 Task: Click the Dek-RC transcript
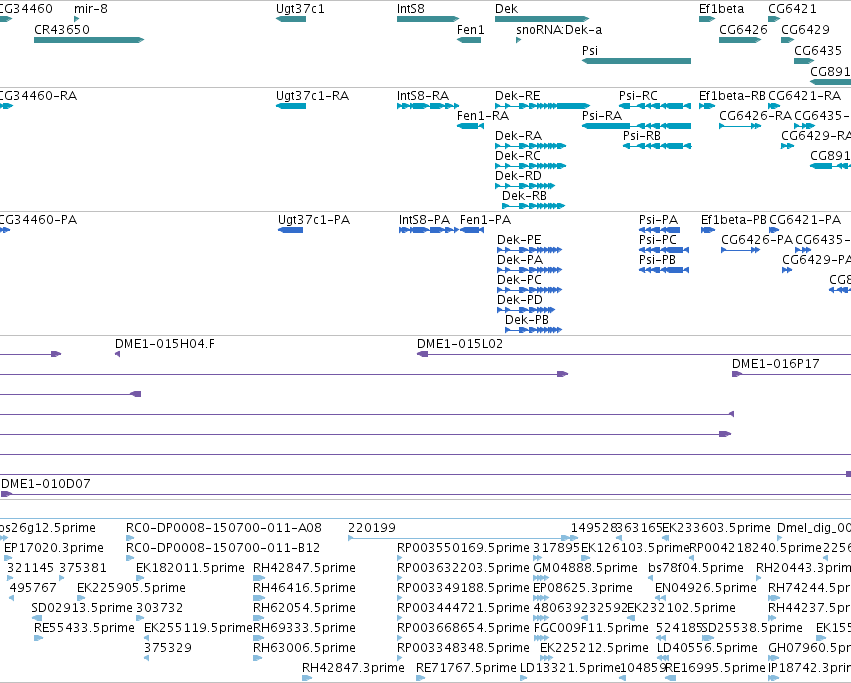pos(530,166)
